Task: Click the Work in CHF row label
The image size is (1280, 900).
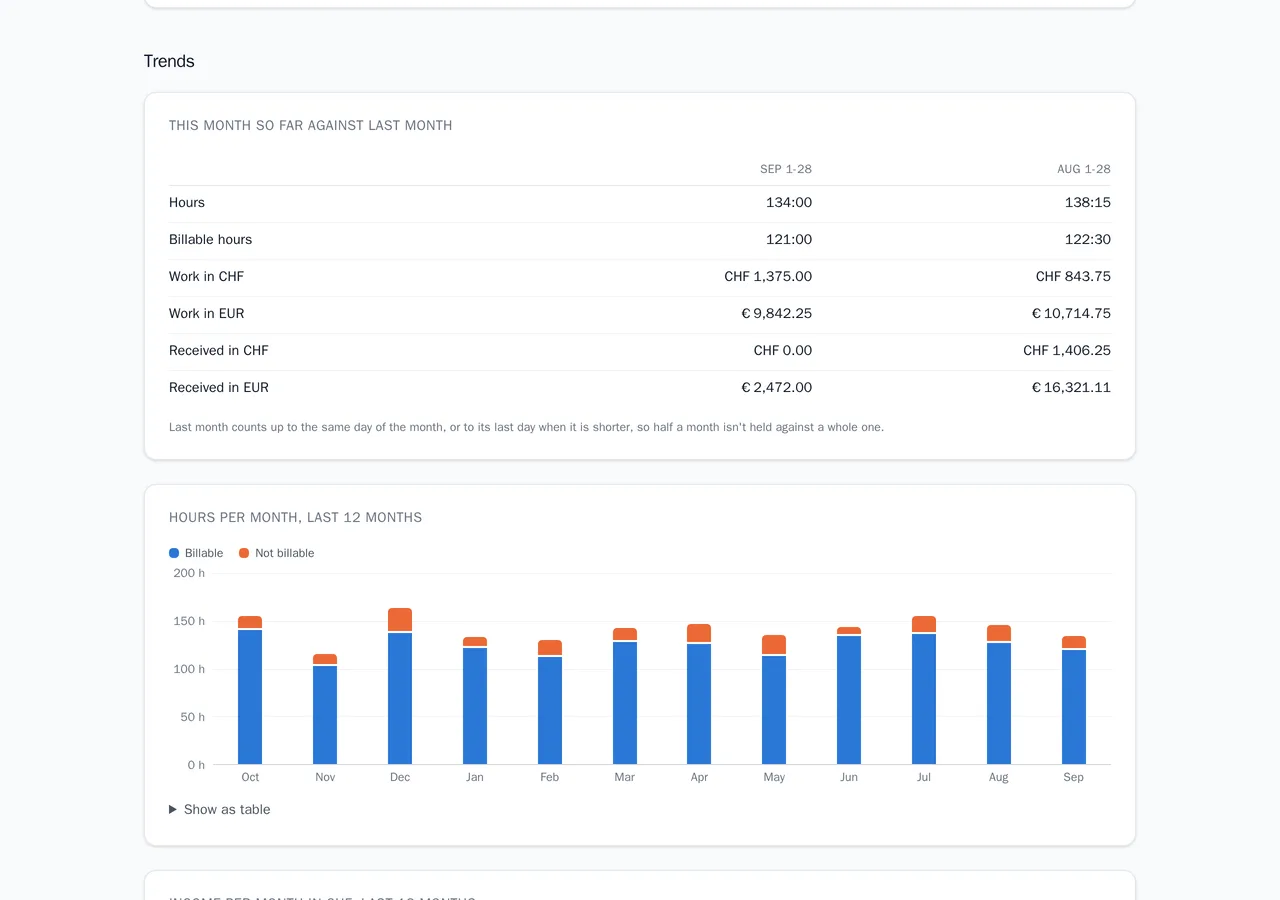Action: [x=206, y=277]
